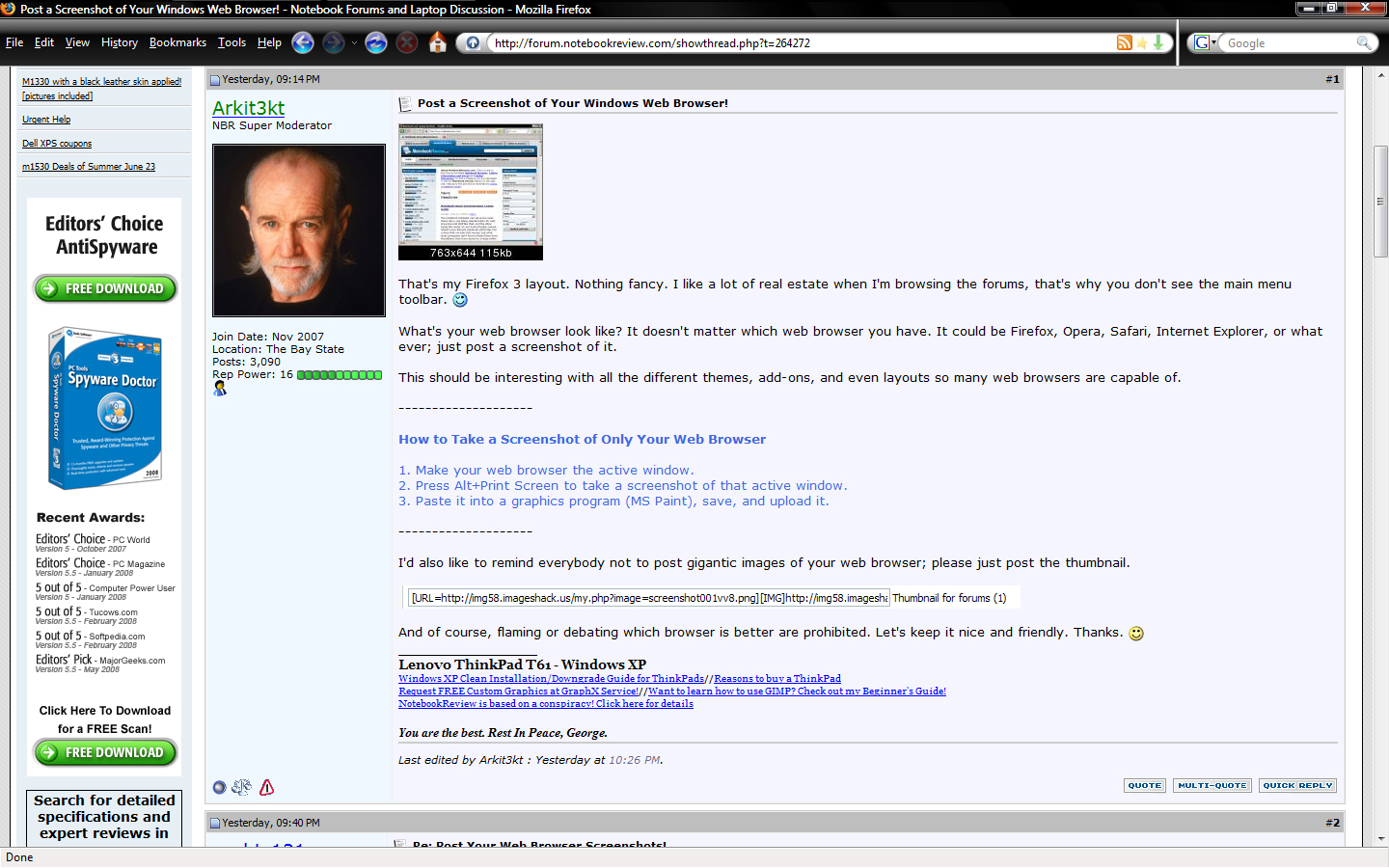The image size is (1389, 868).
Task: Click the 'Done' status bar text
Action: (x=19, y=857)
